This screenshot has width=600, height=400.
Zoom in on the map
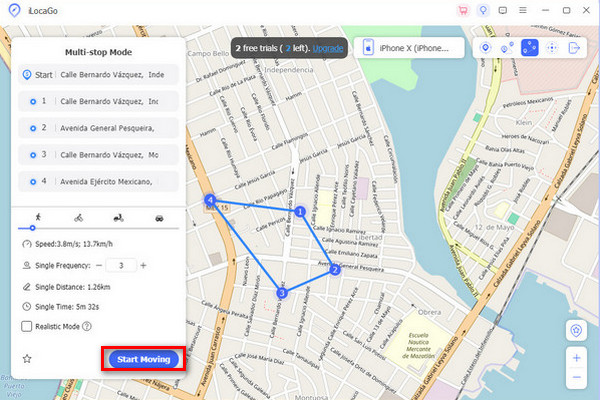click(575, 358)
